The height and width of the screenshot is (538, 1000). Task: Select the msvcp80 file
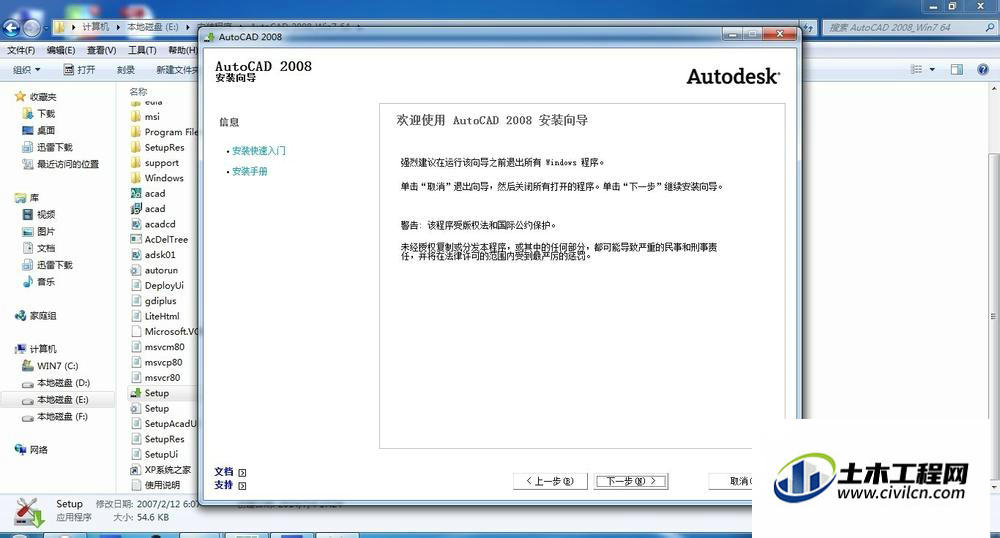(x=157, y=362)
